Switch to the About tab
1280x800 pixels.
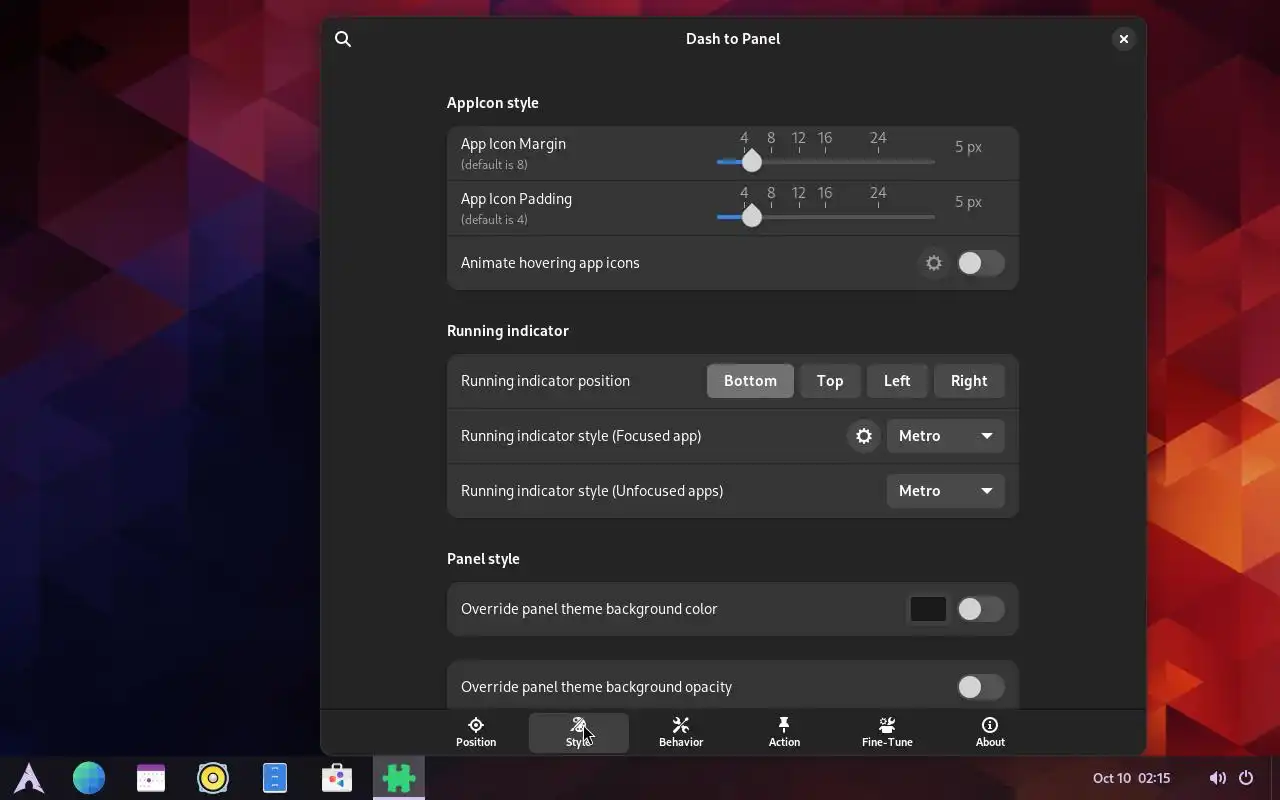pyautogui.click(x=990, y=732)
